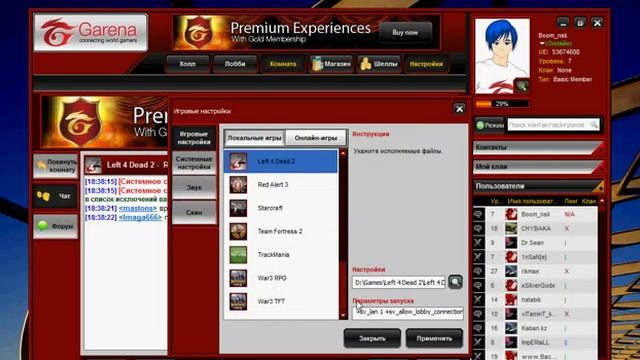Select the Red Alert 3 game icon
The image size is (640, 360).
click(x=238, y=184)
